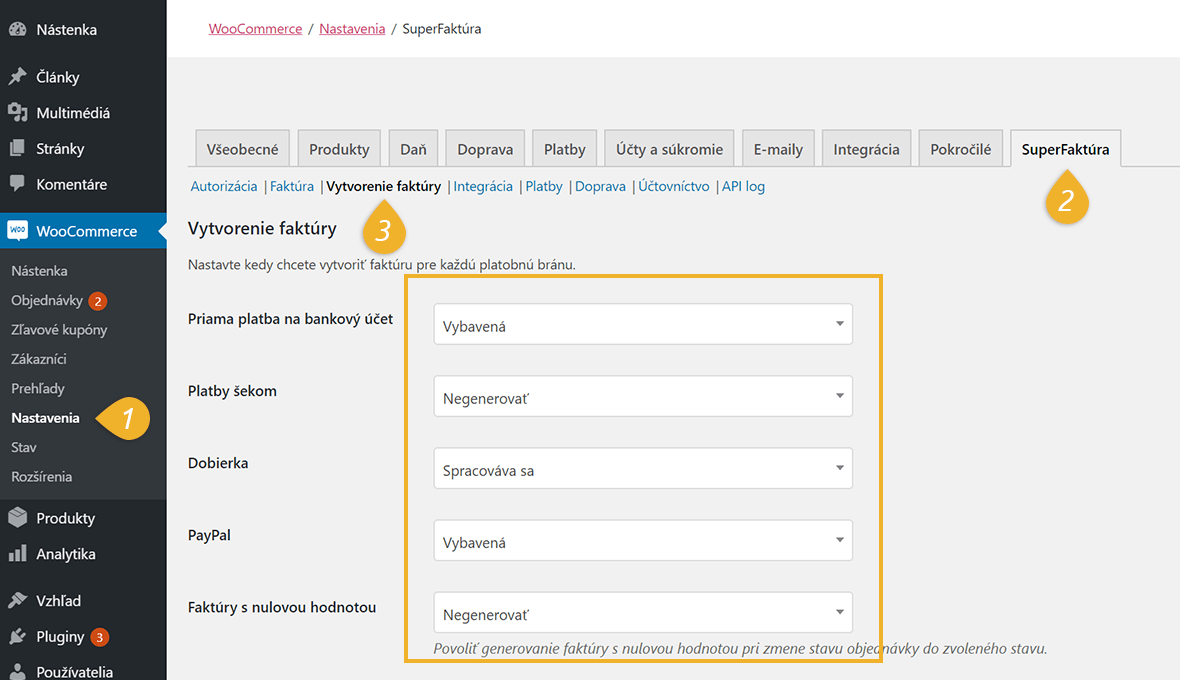This screenshot has height=680, width=1180.
Task: Click the Pluginy plug icon
Action: coord(17,636)
